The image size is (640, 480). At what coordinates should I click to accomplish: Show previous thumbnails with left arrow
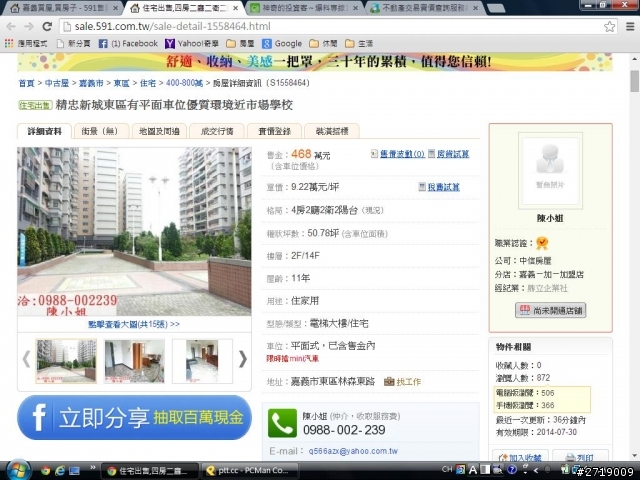pos(26,360)
